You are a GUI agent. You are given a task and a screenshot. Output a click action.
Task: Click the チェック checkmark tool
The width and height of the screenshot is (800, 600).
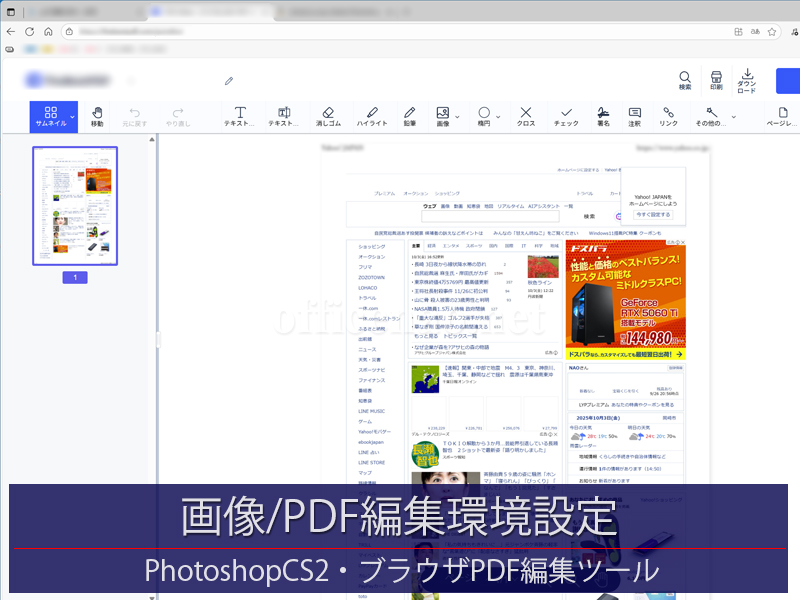[566, 116]
